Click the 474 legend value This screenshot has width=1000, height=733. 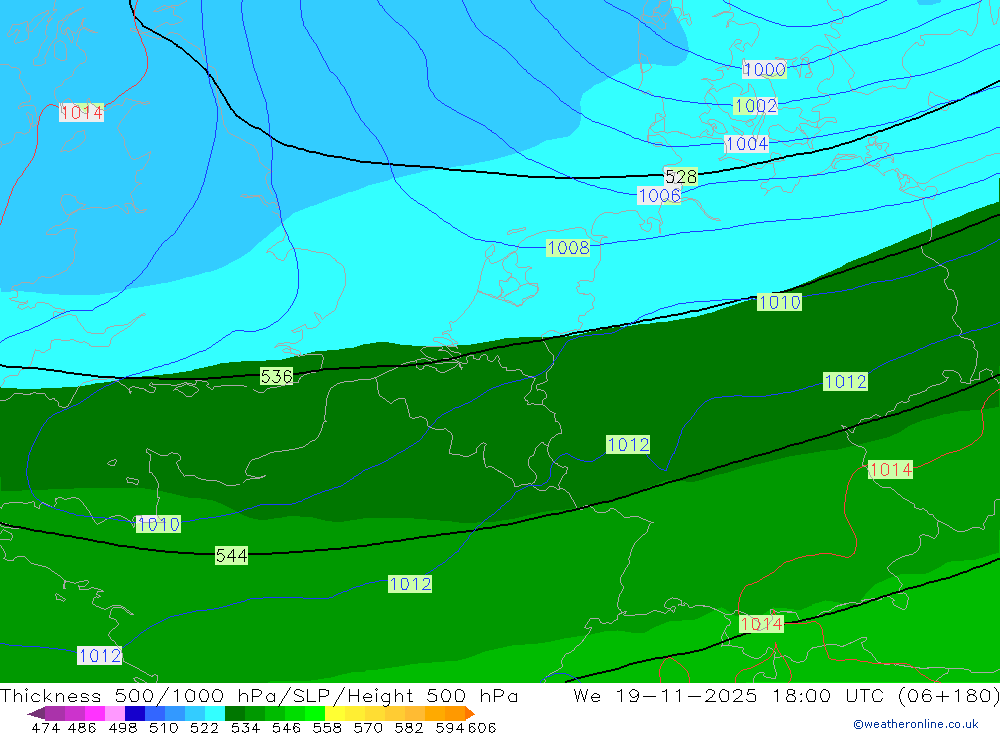click(45, 727)
